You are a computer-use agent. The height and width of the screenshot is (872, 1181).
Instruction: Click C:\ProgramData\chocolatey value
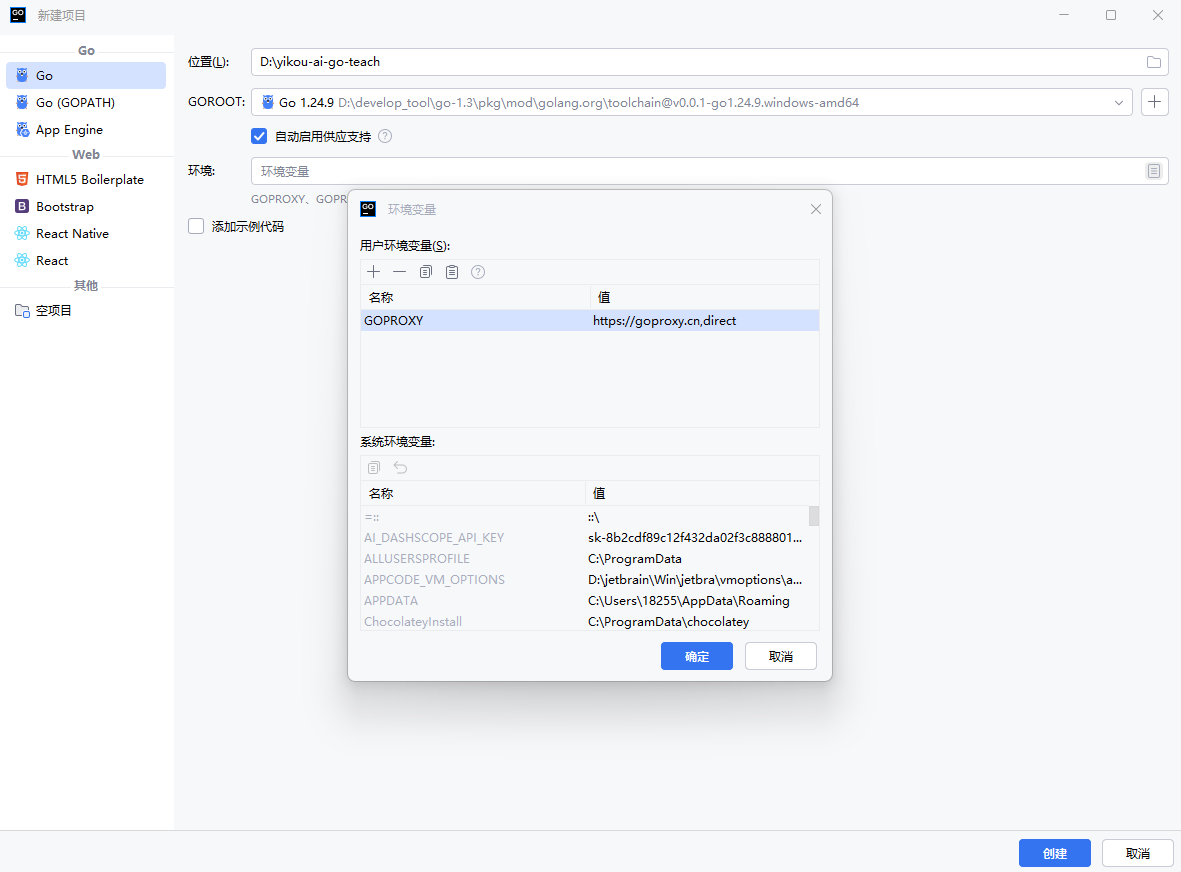pos(668,622)
